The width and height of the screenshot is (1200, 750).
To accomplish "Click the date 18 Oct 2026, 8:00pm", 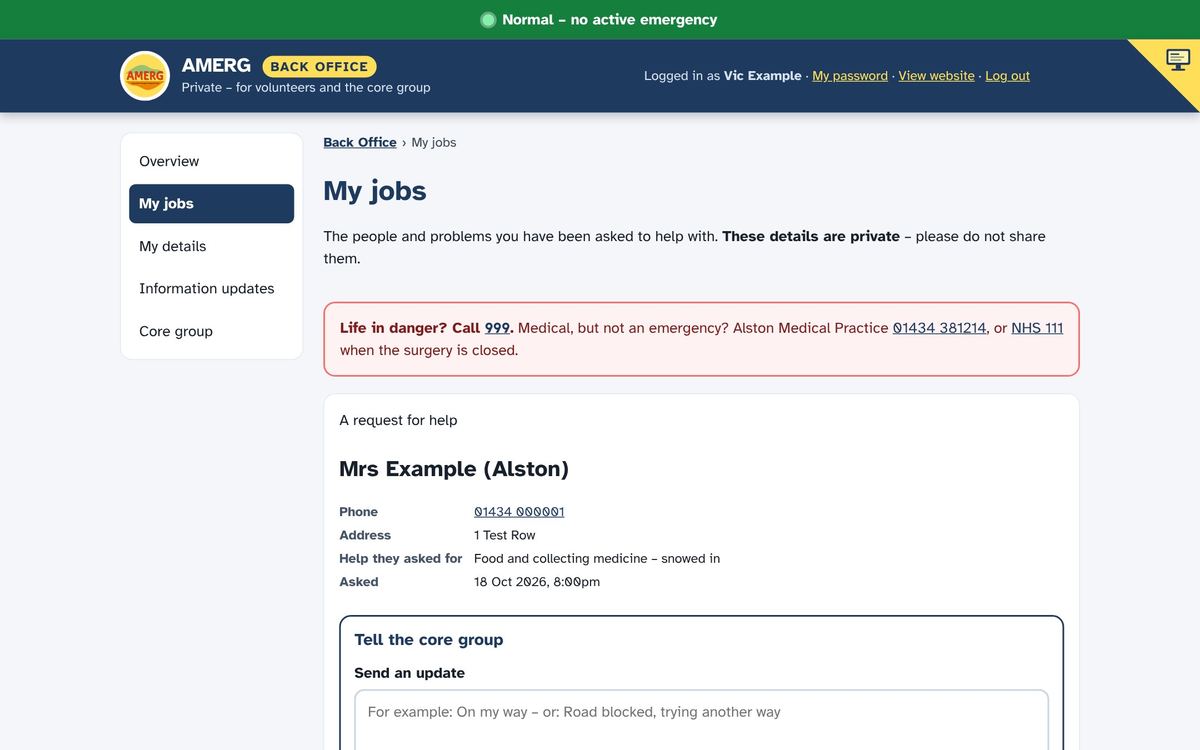I will 537,582.
